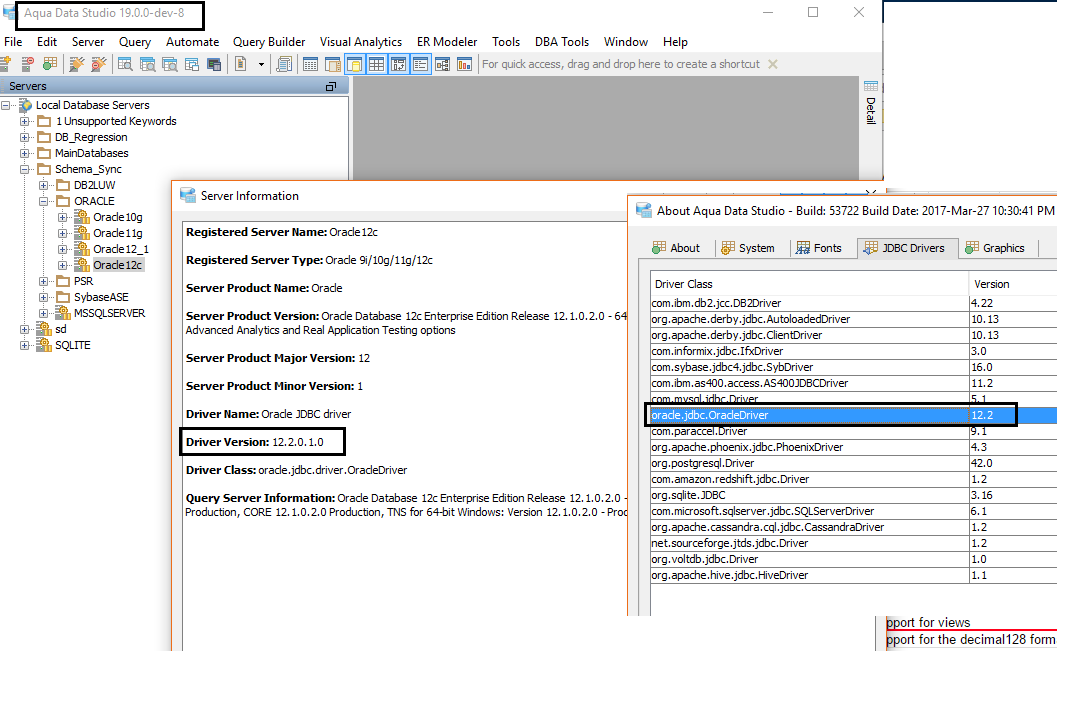Select the com.microsoft.sqlserver.jdbc.SQLServerDriver row
The height and width of the screenshot is (706, 1086).
[x=853, y=511]
